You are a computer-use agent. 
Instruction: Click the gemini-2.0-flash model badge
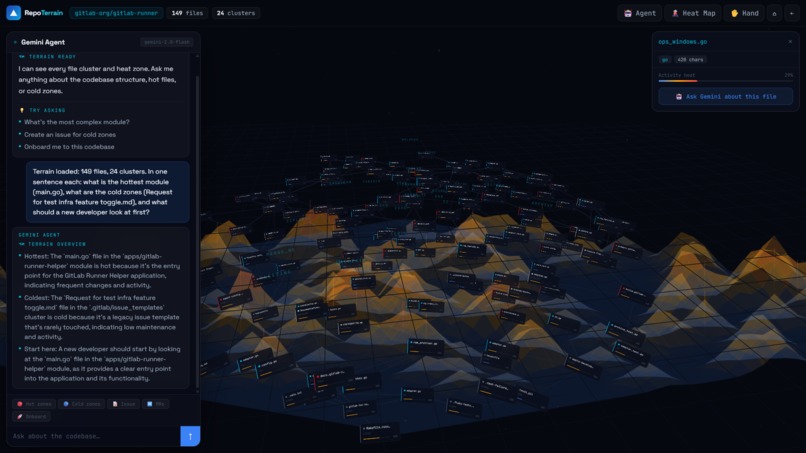point(167,42)
